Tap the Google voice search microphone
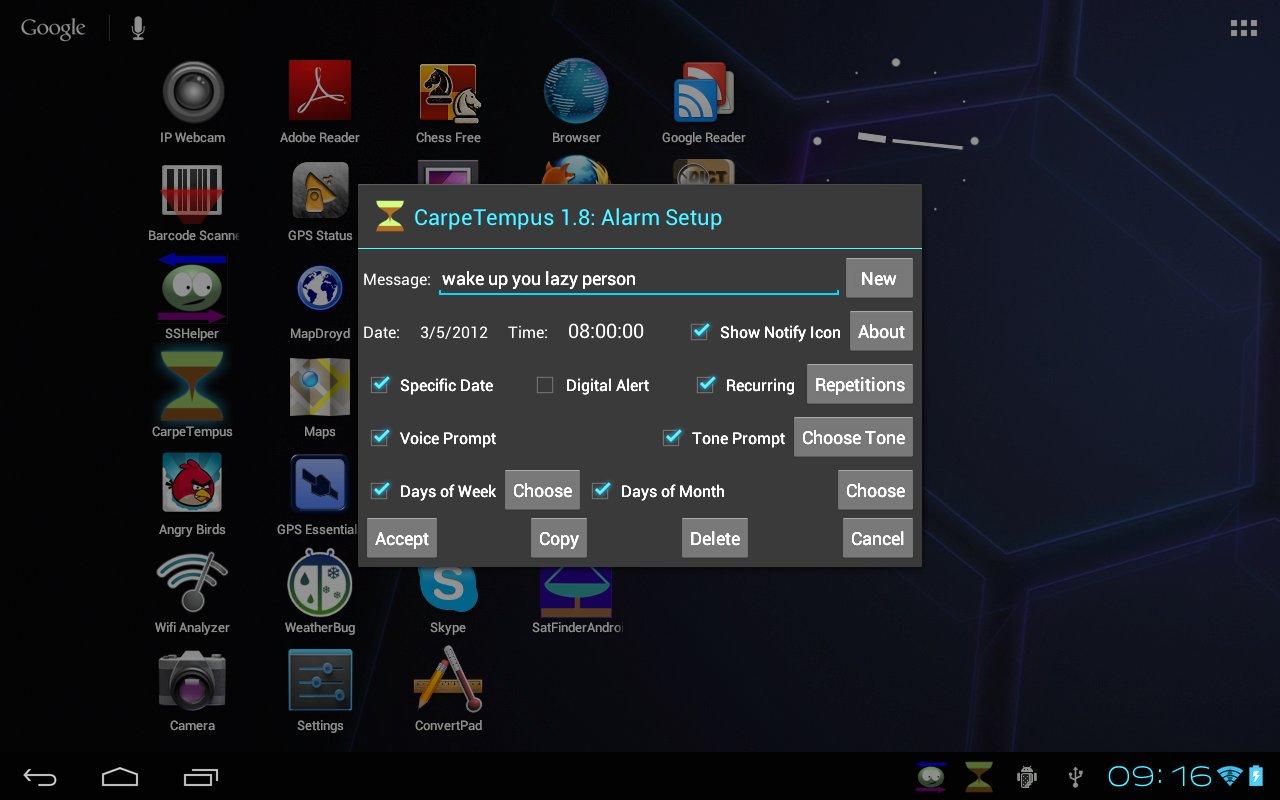 (x=138, y=28)
